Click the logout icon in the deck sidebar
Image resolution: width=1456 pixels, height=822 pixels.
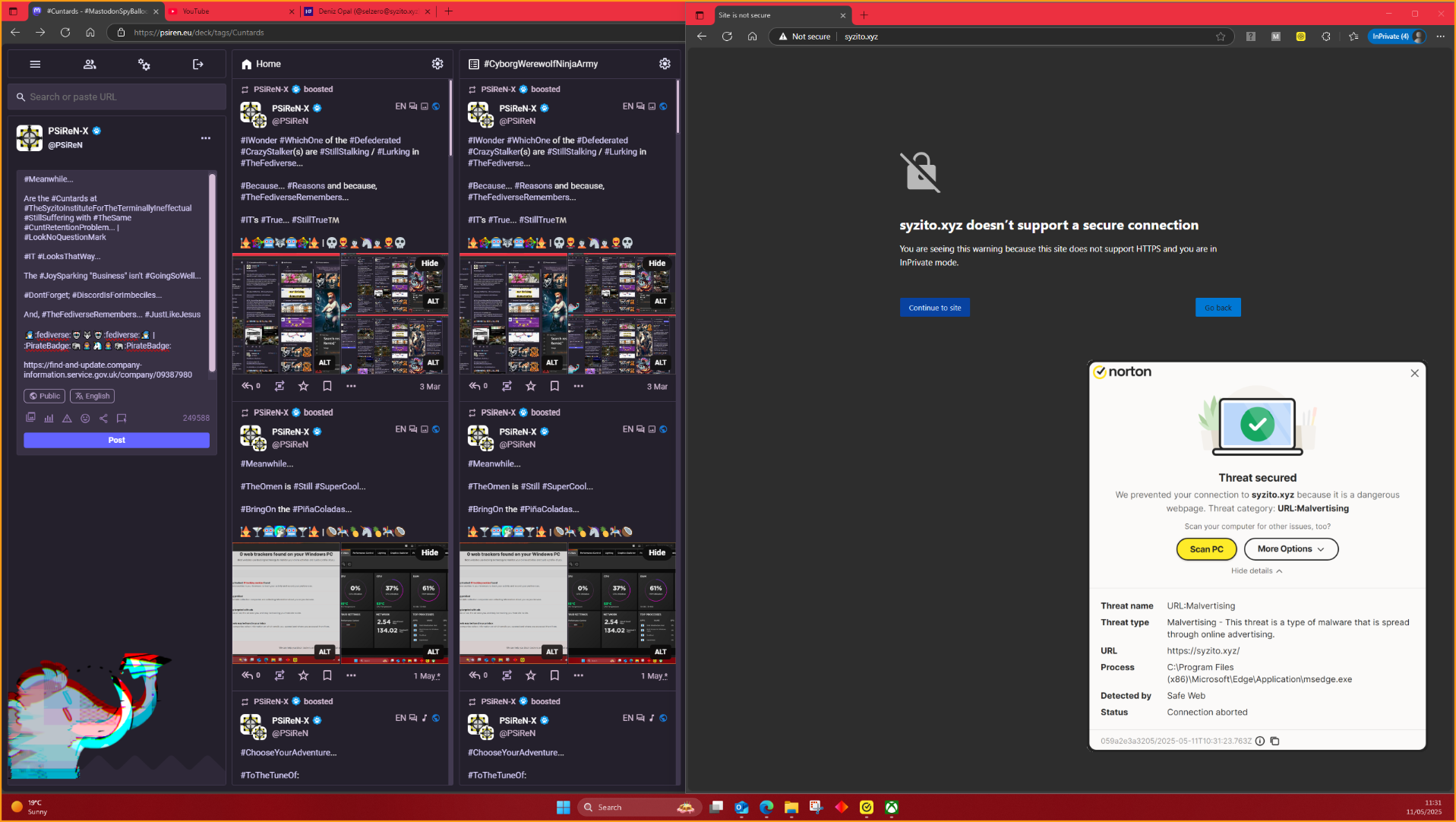click(198, 65)
